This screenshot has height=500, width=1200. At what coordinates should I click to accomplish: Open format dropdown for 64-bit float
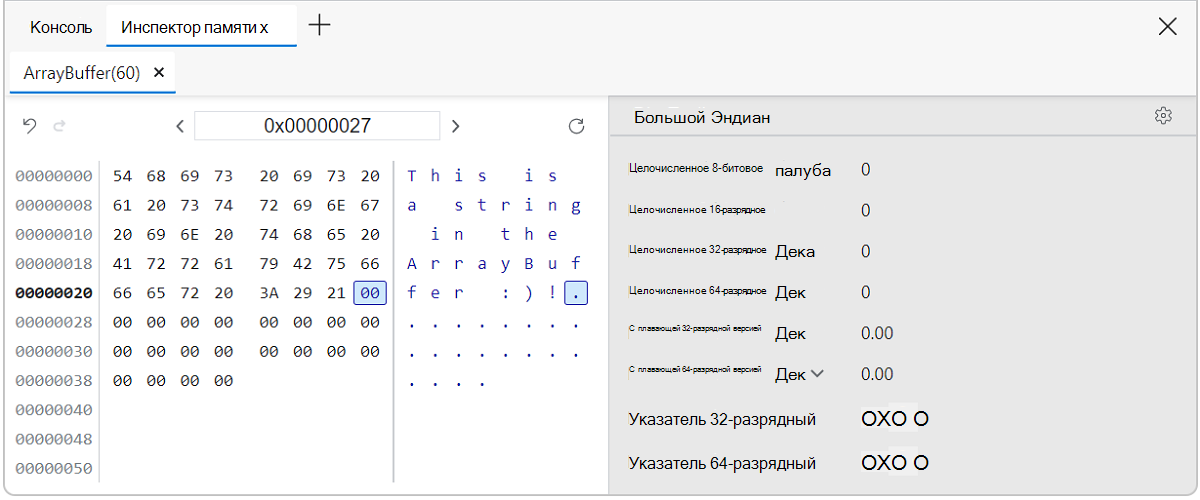tap(800, 374)
